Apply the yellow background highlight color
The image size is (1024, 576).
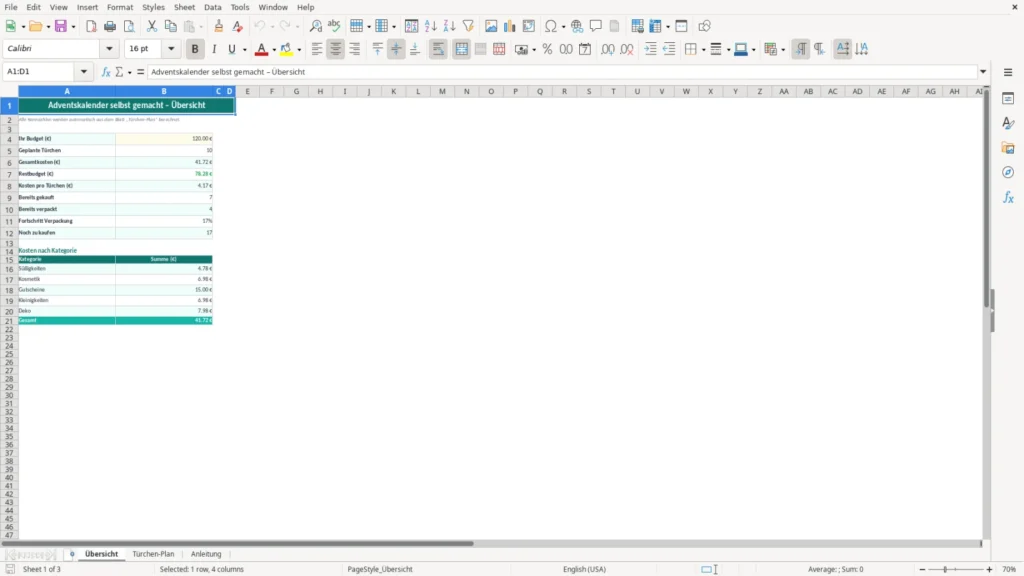pos(286,49)
